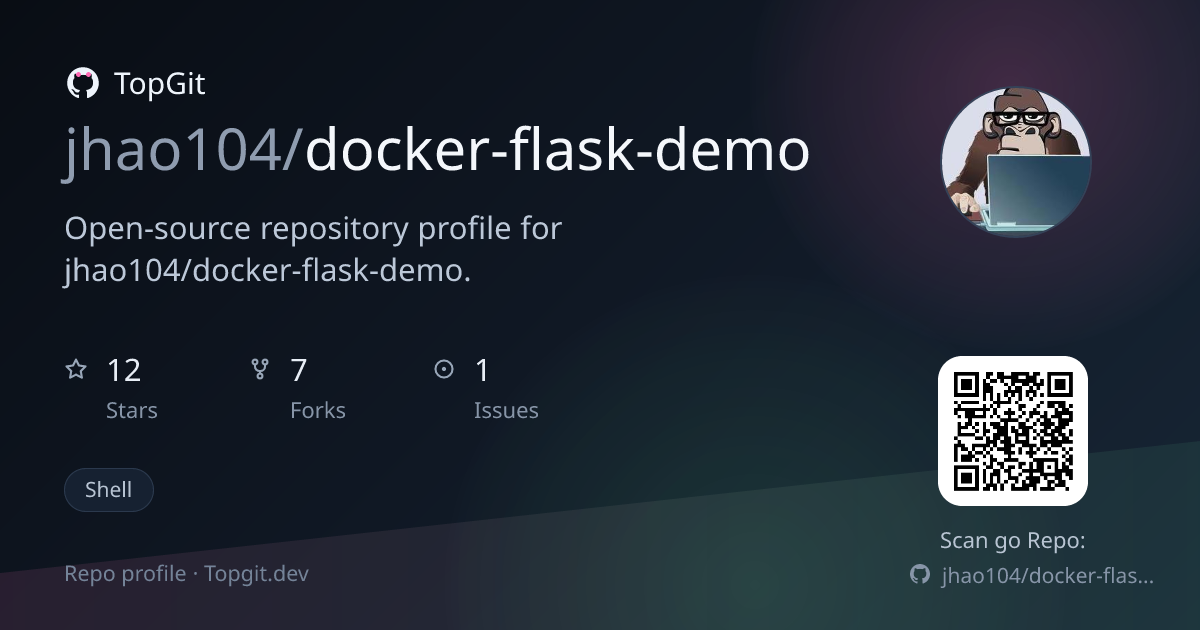Click the TopGit brand name text
Image resolution: width=1200 pixels, height=630 pixels.
point(160,84)
